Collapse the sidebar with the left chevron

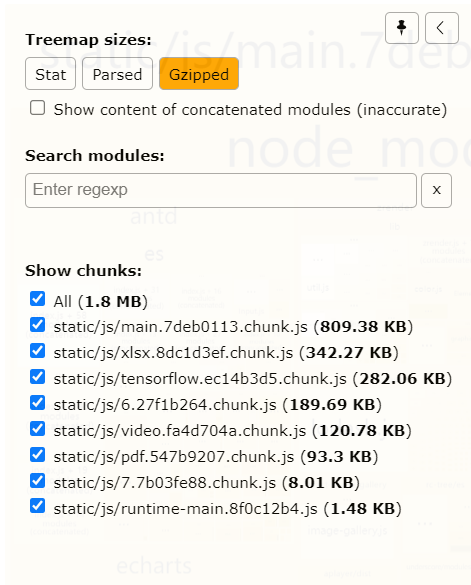click(x=442, y=28)
